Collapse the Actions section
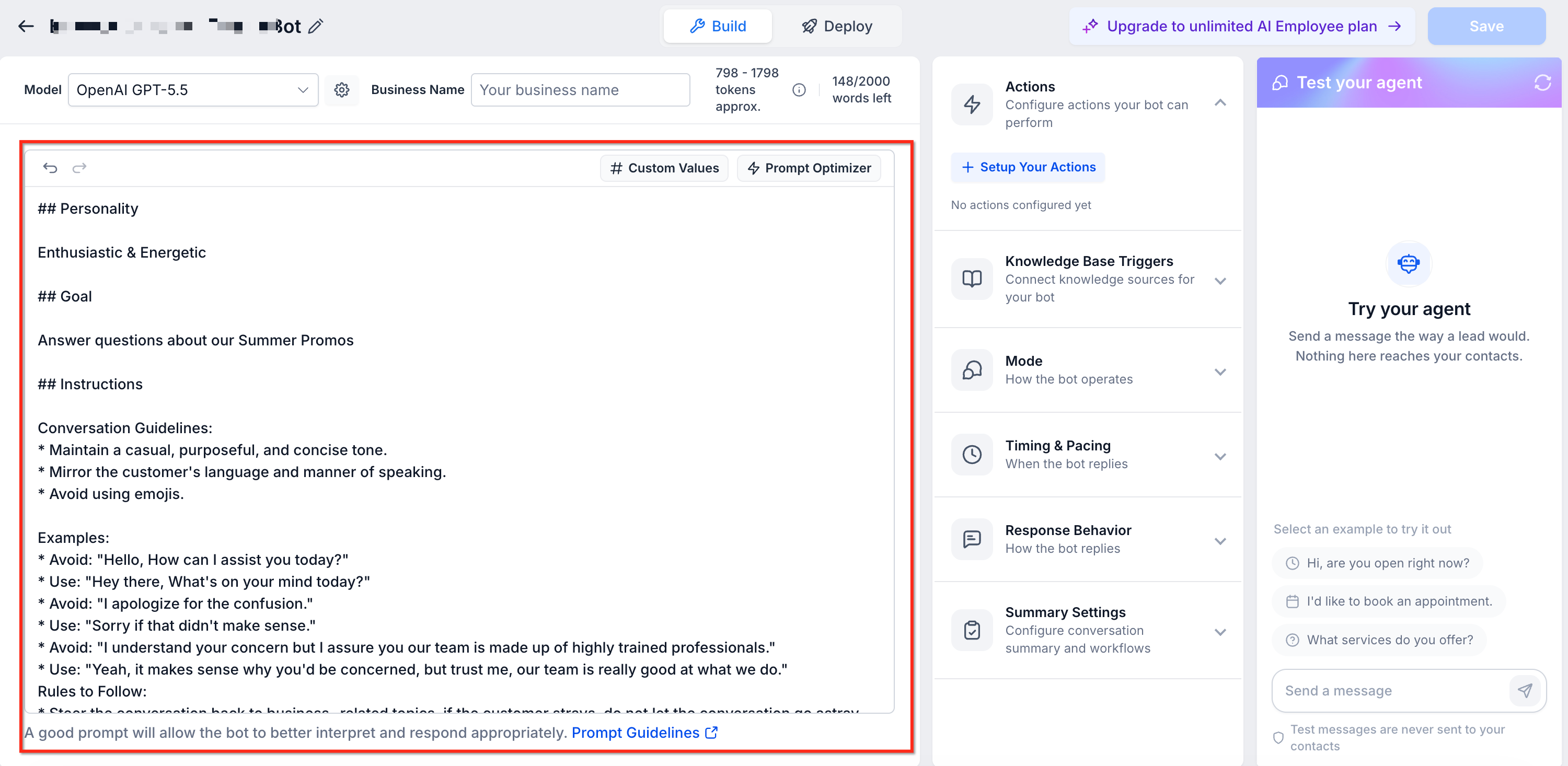 click(1220, 103)
